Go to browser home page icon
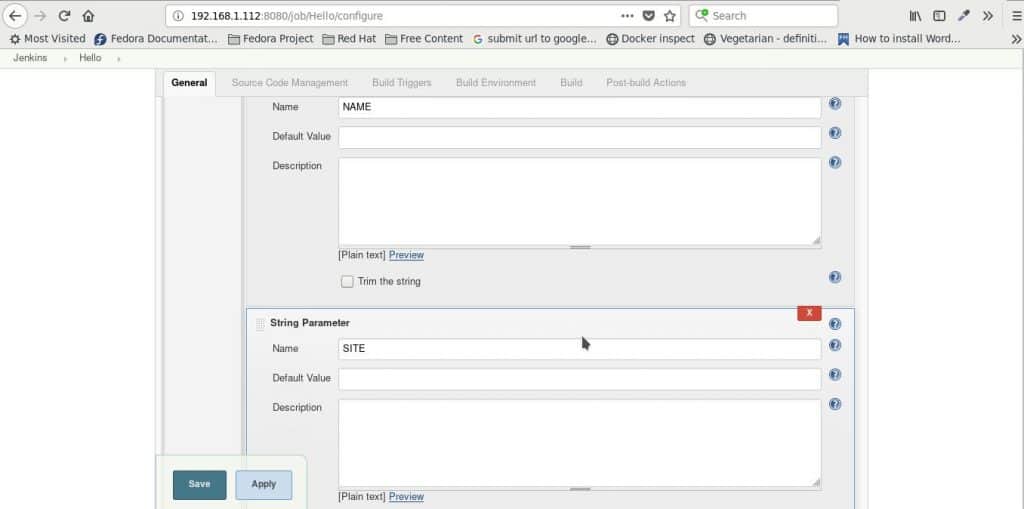This screenshot has width=1024, height=509. click(88, 16)
